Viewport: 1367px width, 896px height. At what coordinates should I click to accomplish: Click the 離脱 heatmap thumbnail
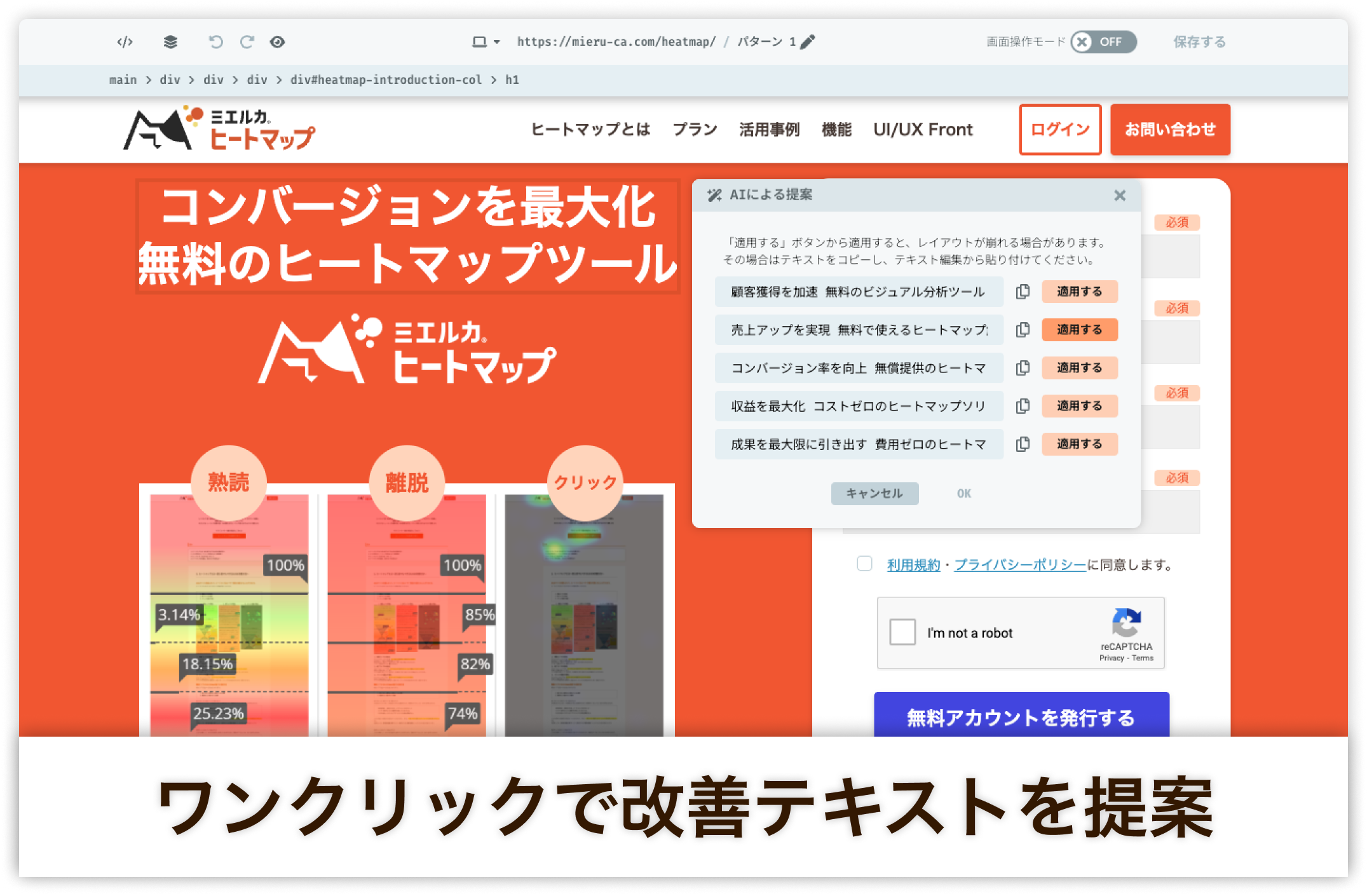[407, 615]
